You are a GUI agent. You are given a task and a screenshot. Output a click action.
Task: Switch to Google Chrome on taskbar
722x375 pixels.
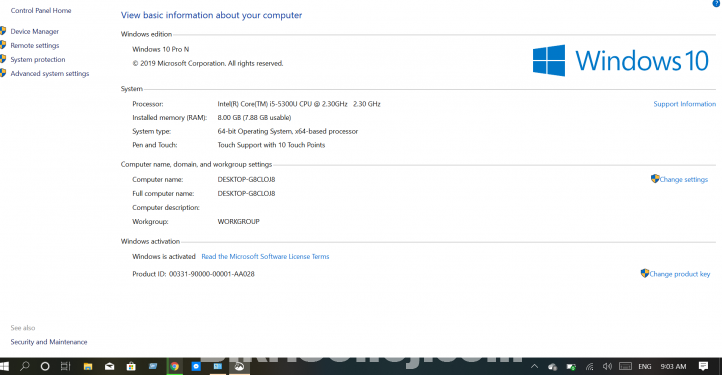(x=175, y=367)
